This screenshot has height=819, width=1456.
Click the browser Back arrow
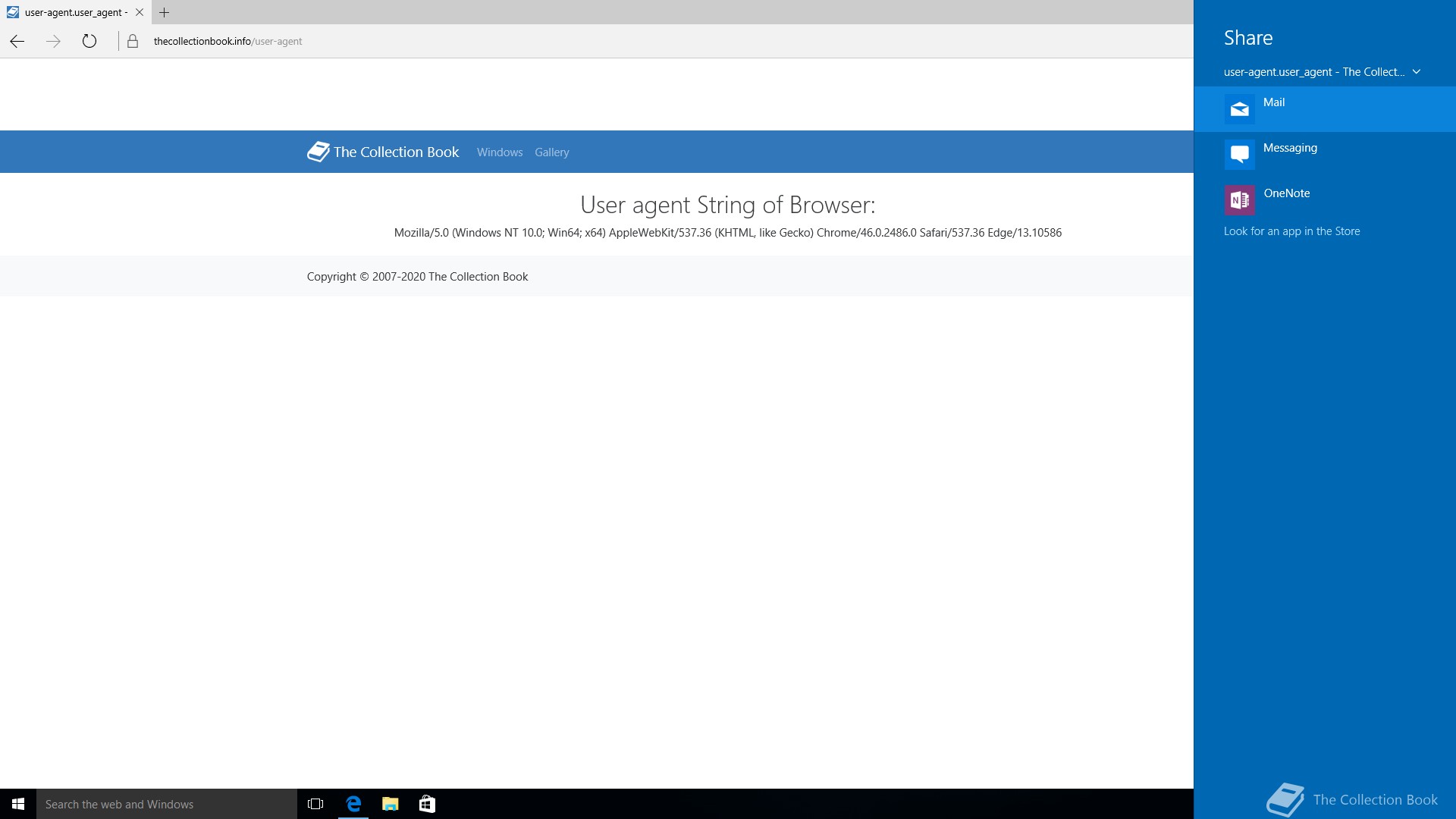17,42
